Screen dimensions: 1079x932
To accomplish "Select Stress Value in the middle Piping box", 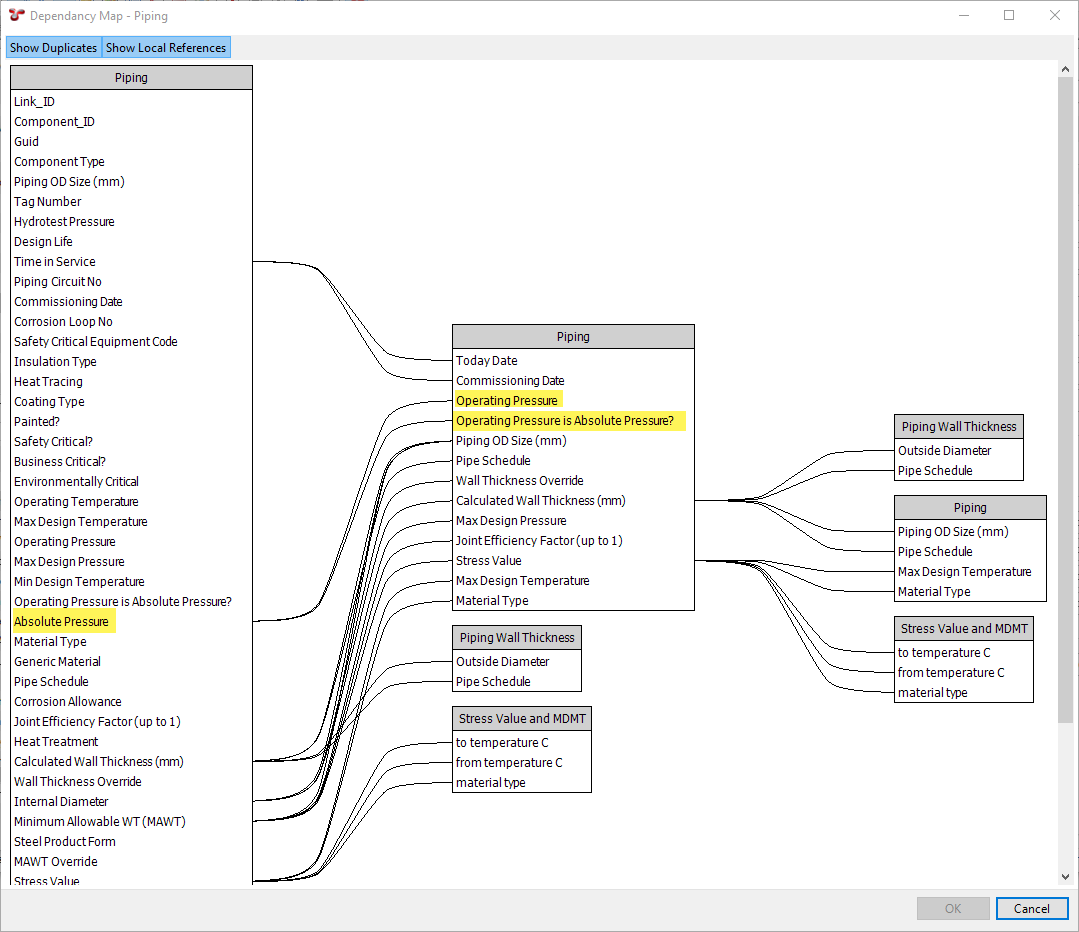I will coord(489,560).
